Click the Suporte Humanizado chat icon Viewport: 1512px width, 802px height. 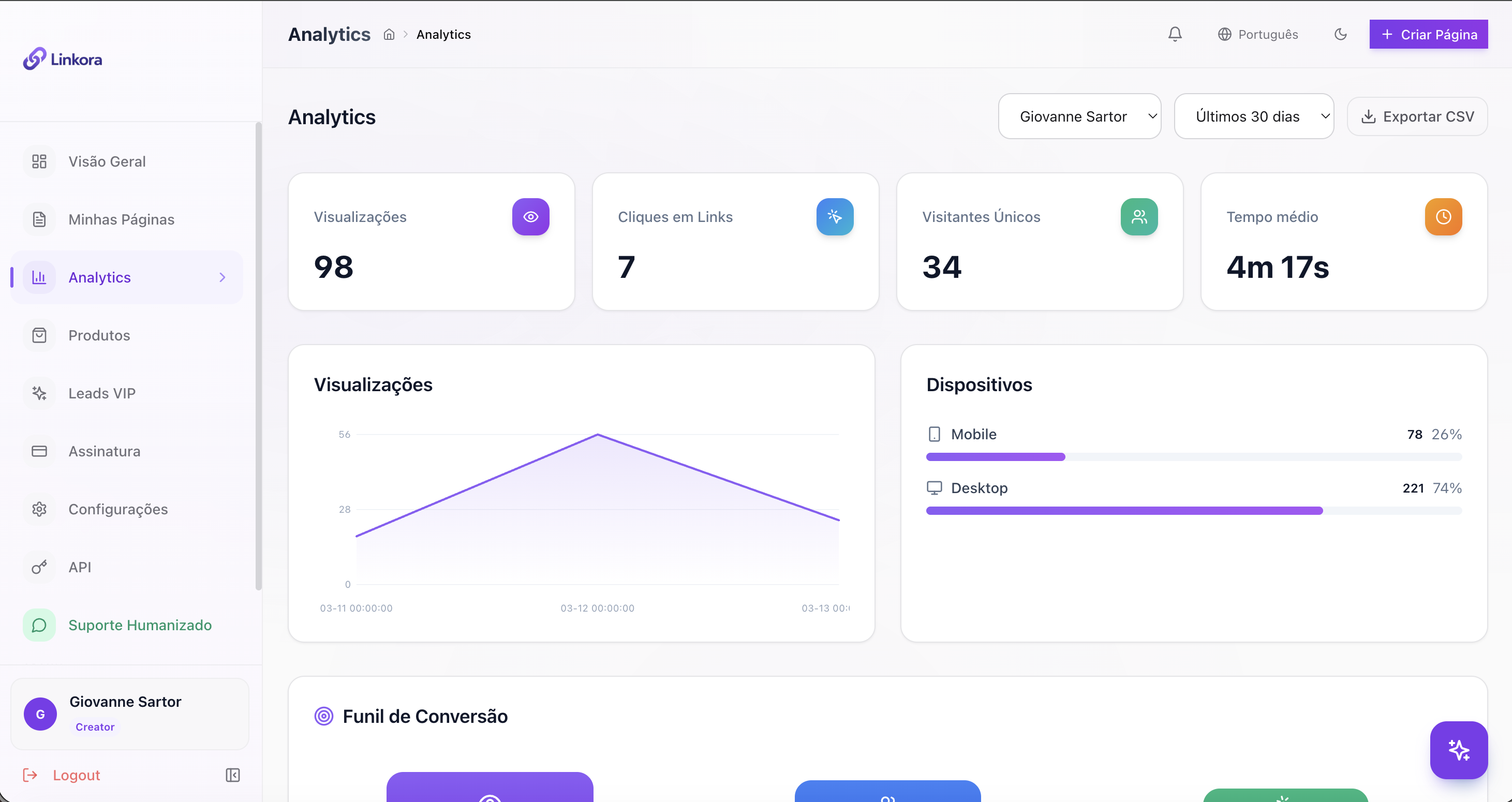pos(39,625)
